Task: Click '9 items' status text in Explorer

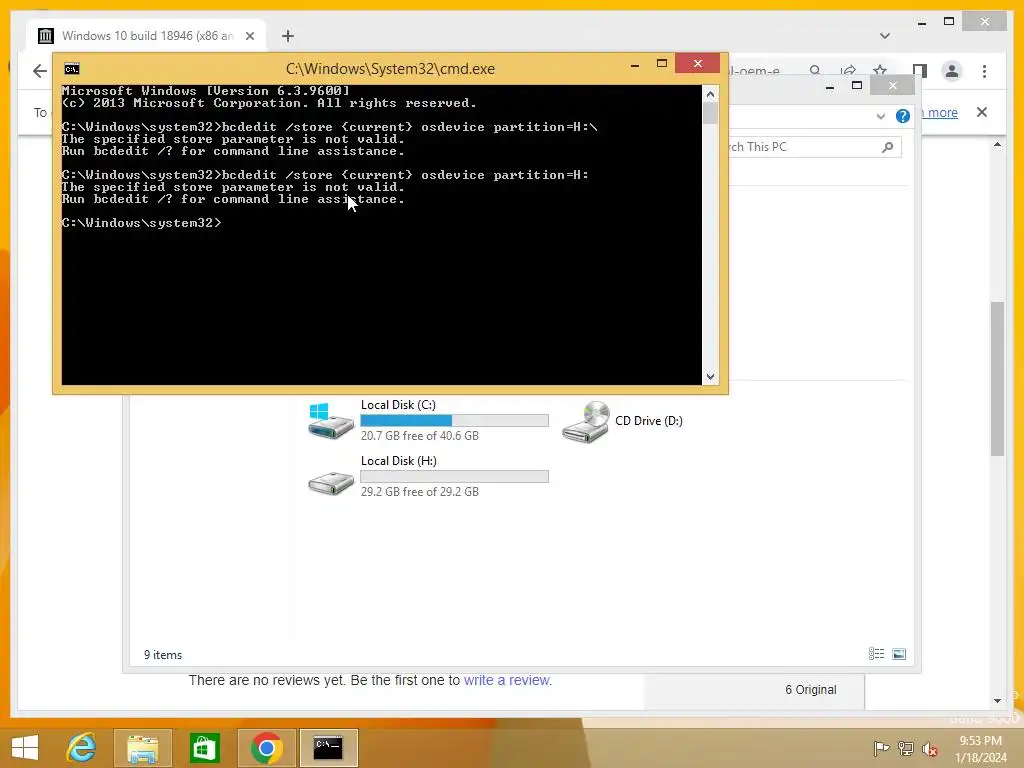Action: click(163, 655)
